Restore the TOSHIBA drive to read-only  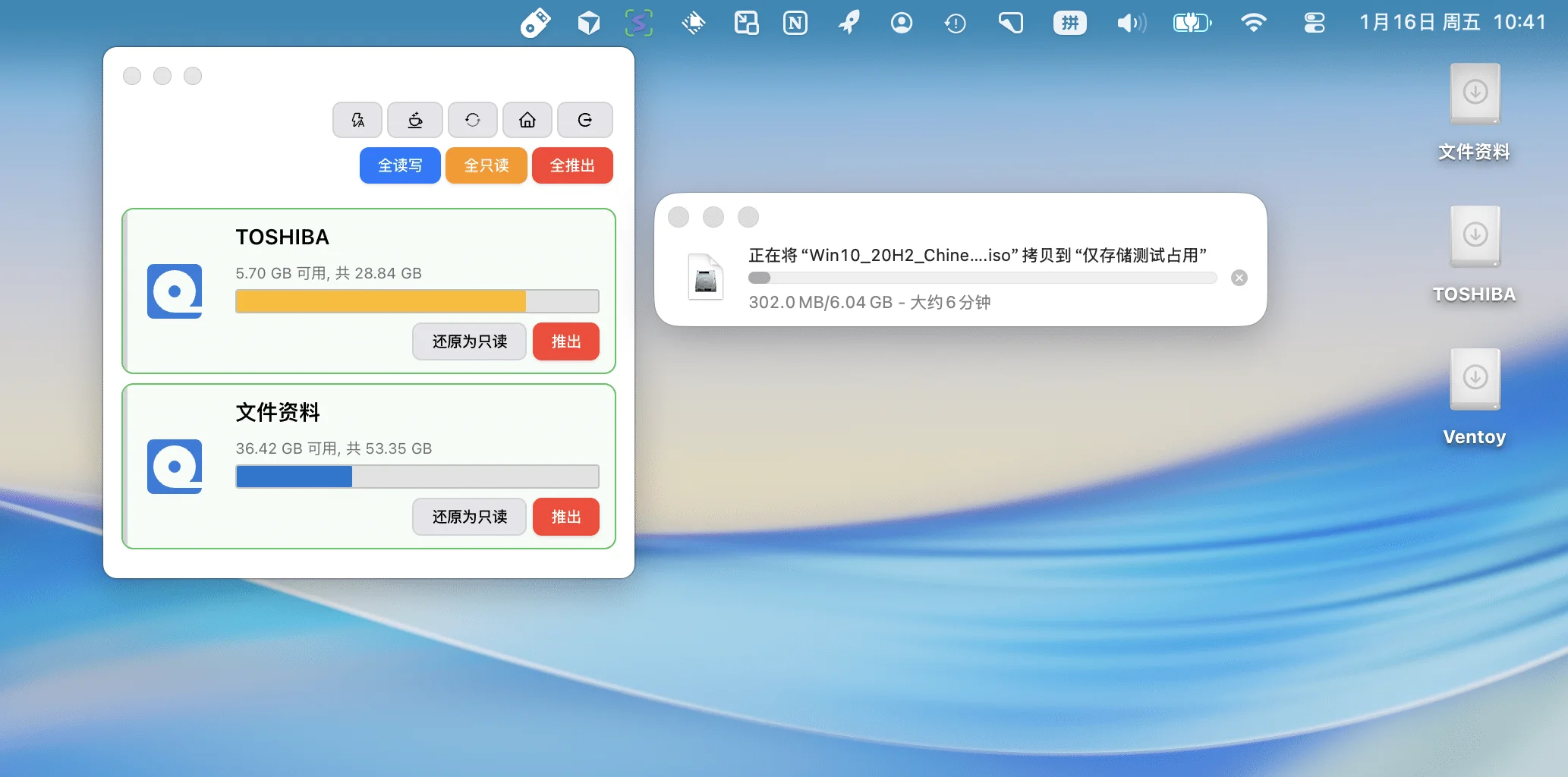[x=468, y=341]
